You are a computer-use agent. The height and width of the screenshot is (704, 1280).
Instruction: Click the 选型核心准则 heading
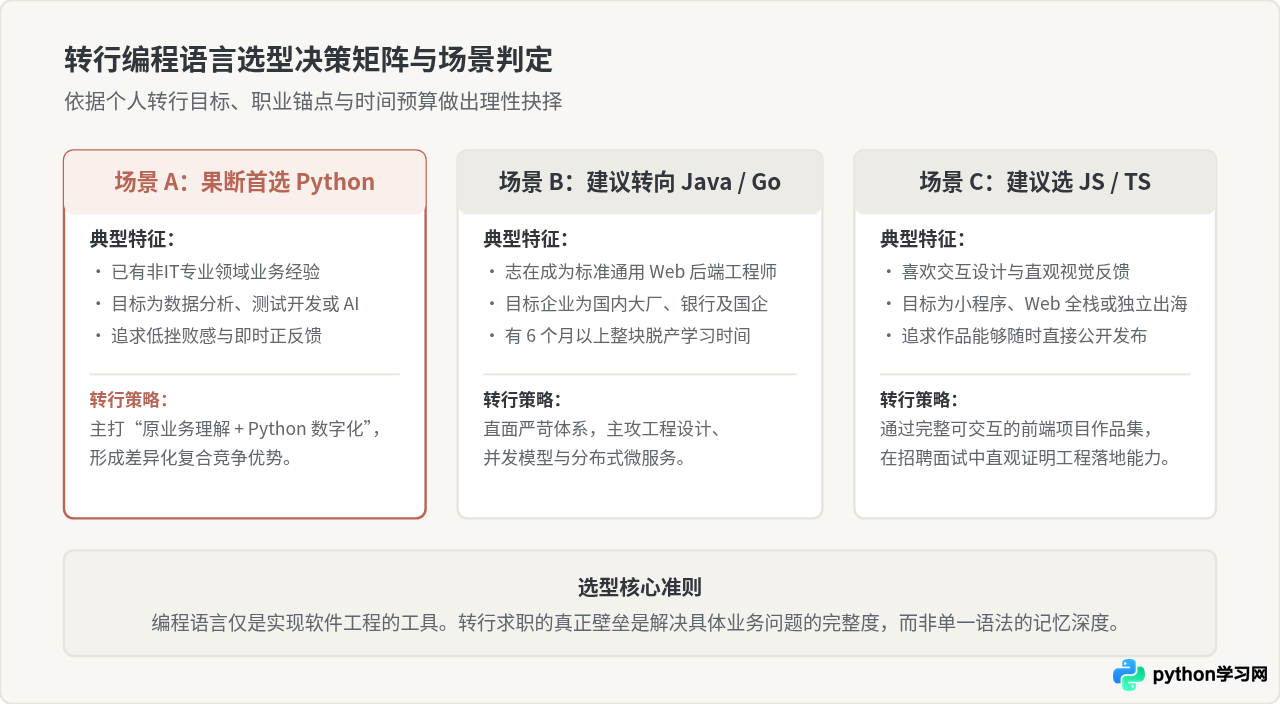(640, 587)
